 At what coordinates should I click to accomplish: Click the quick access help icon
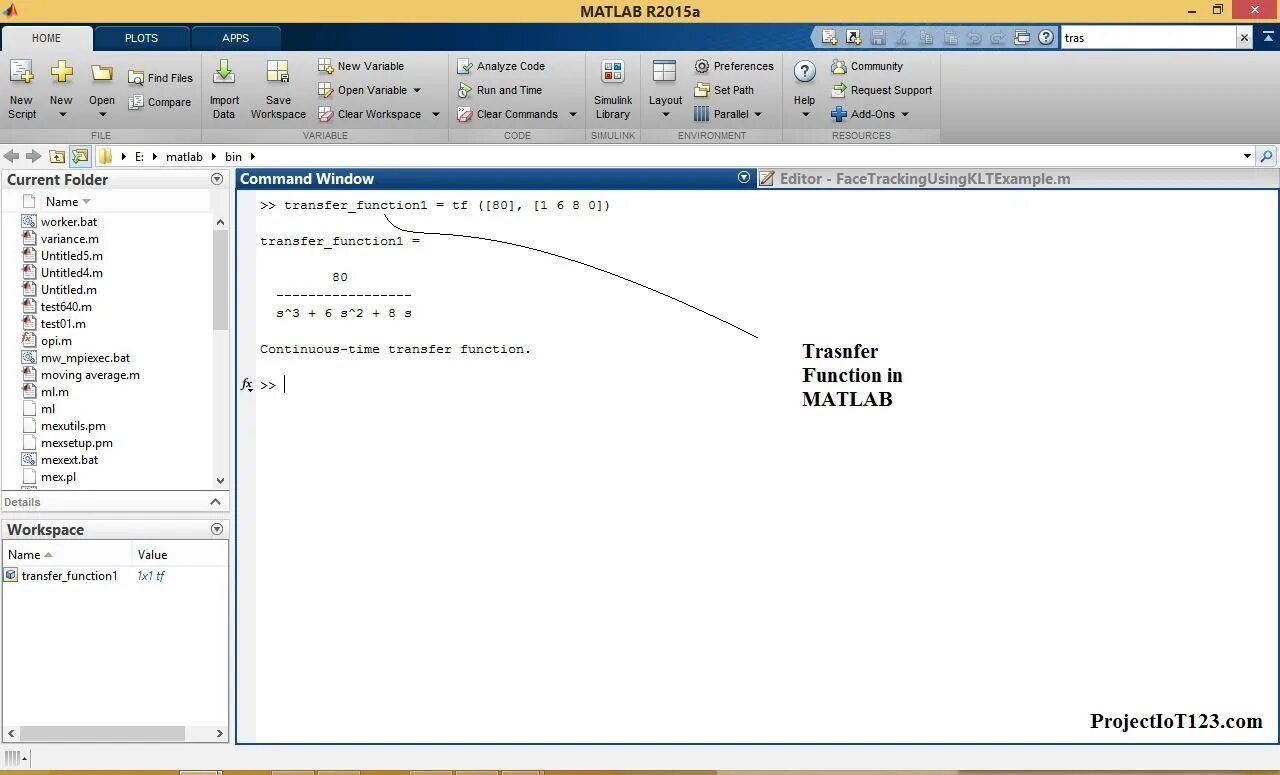click(x=1046, y=38)
